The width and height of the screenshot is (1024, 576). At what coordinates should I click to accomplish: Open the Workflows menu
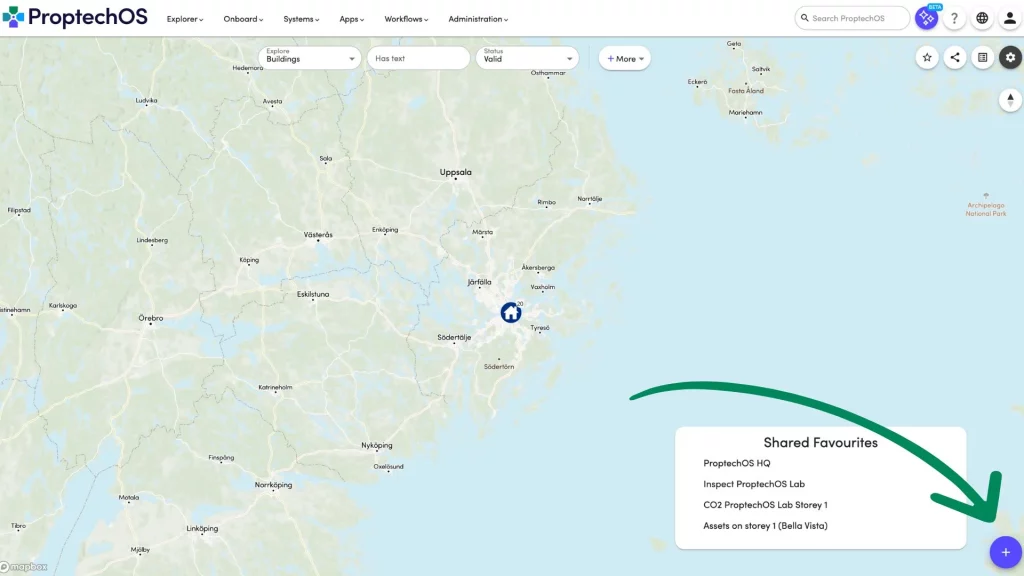click(x=404, y=19)
